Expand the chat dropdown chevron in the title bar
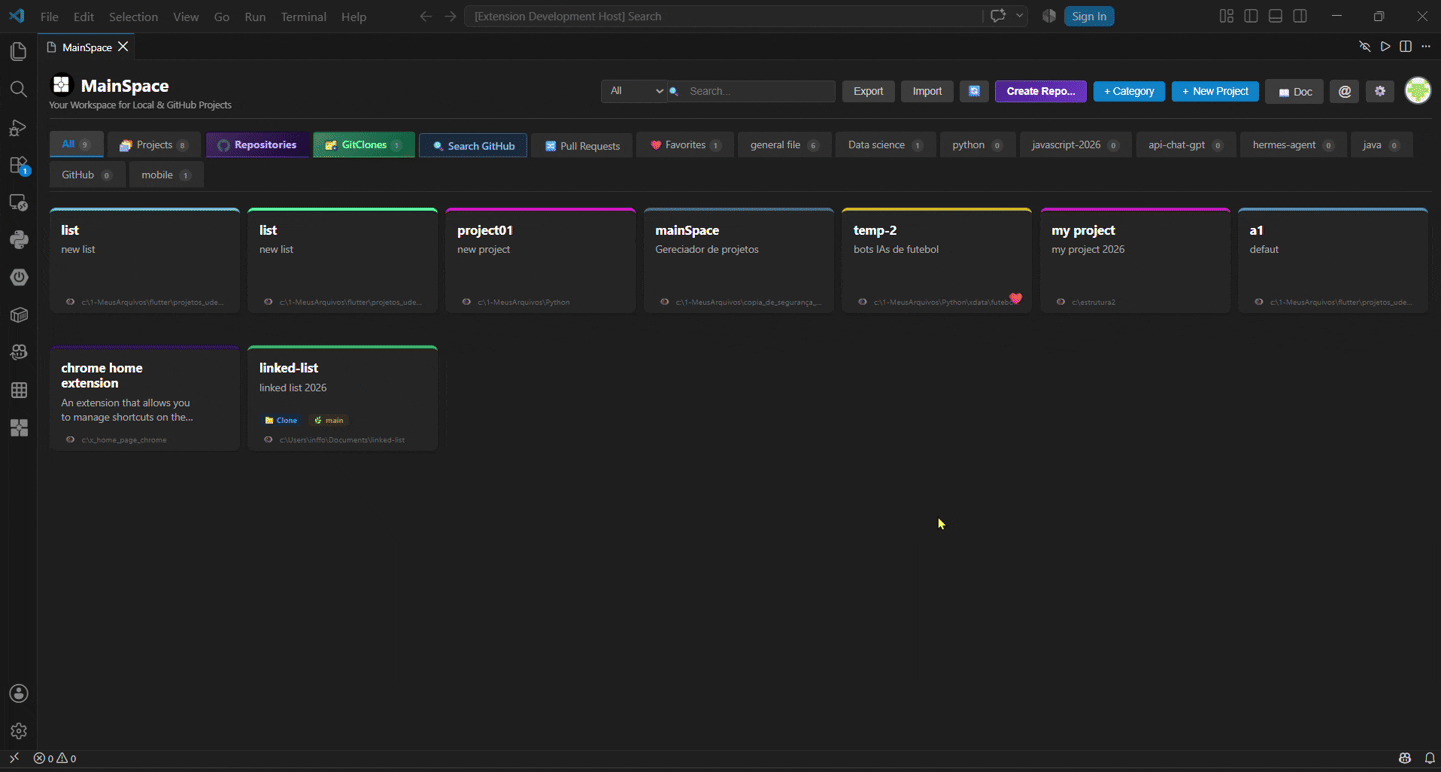 pyautogui.click(x=1019, y=16)
